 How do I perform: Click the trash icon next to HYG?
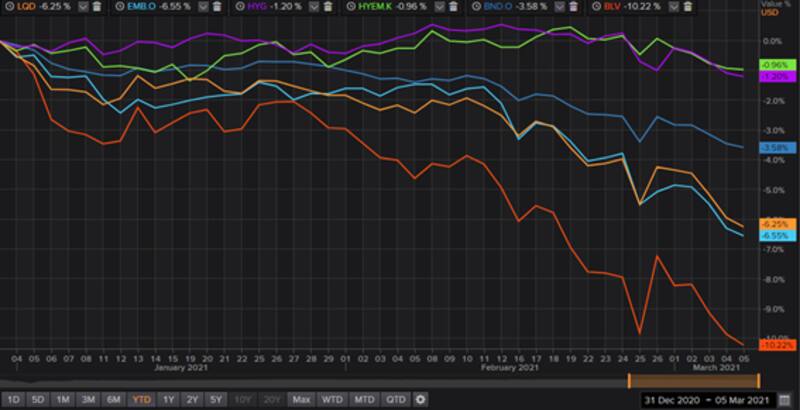tap(329, 6)
